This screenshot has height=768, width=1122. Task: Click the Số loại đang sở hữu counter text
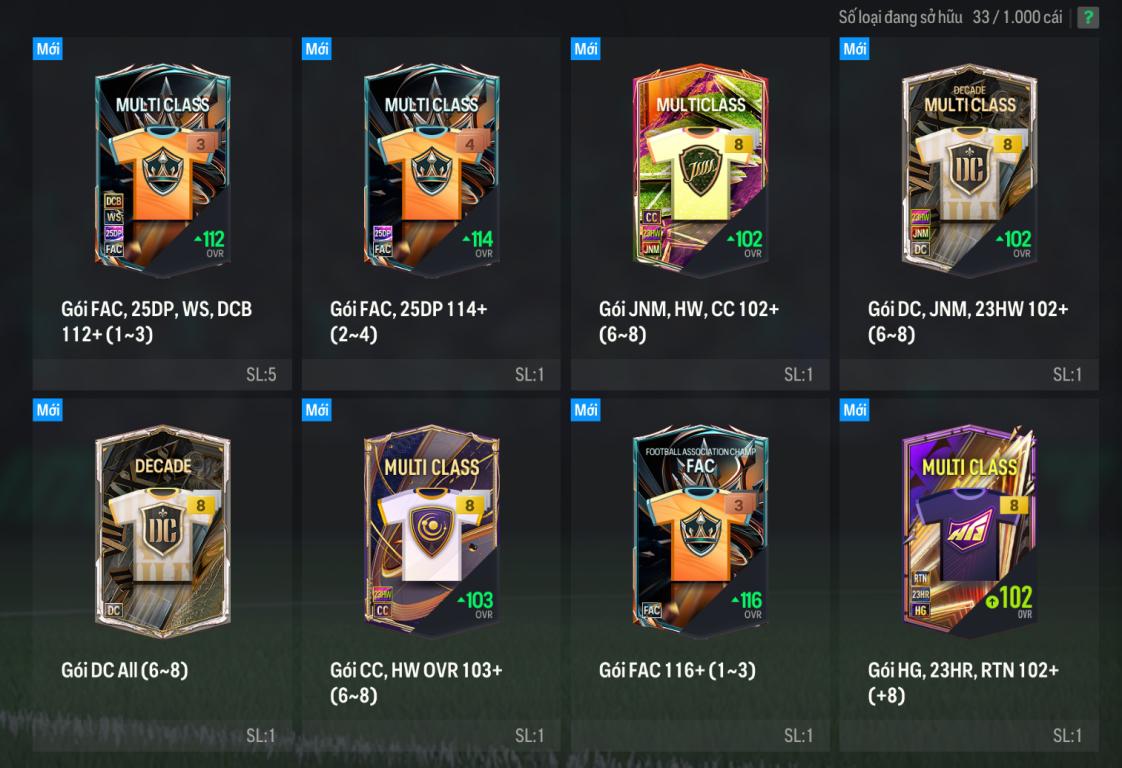(x=950, y=17)
